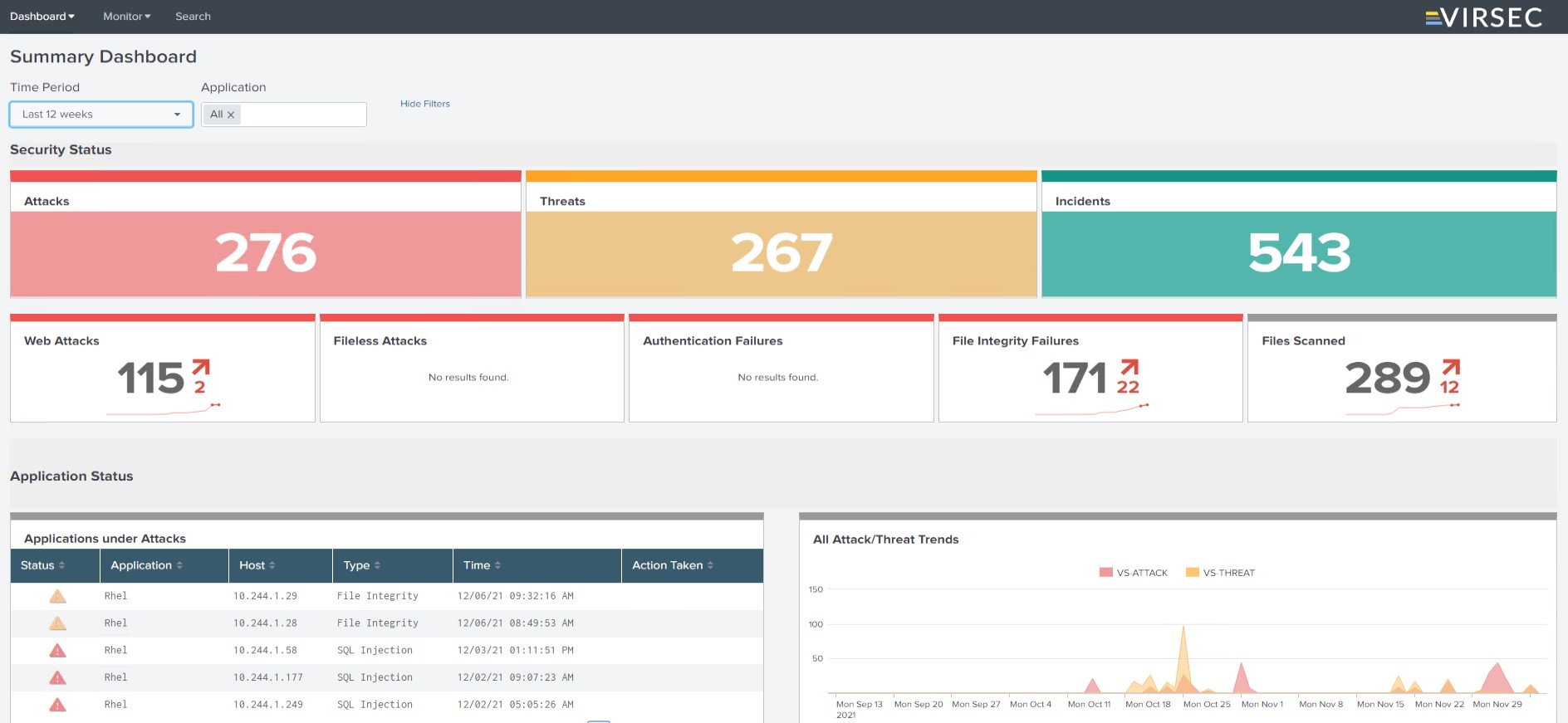Click the Mon Oct 25 axis label
This screenshot has height=723, width=1568.
pyautogui.click(x=1207, y=705)
